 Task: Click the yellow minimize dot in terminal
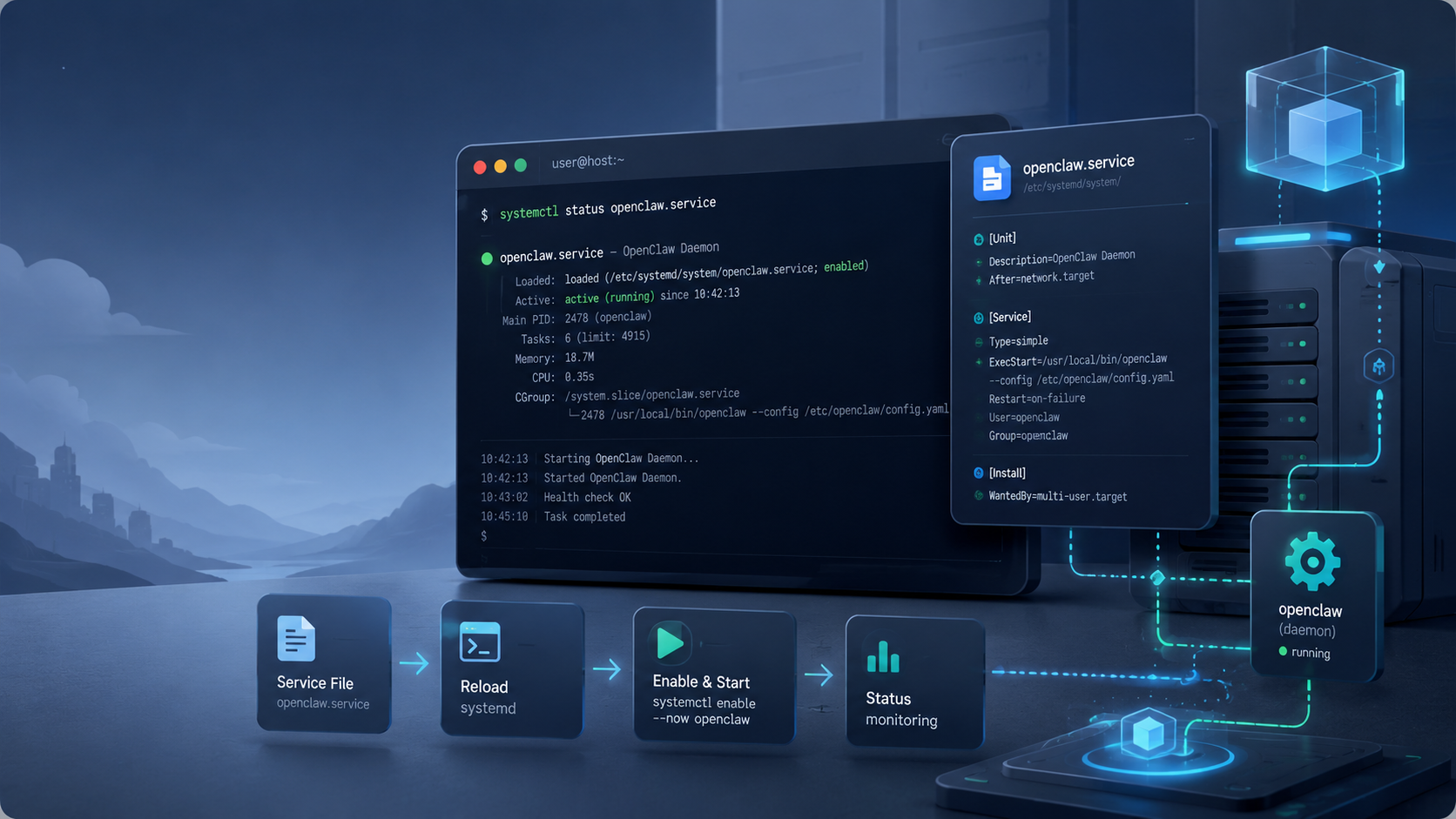pos(500,166)
